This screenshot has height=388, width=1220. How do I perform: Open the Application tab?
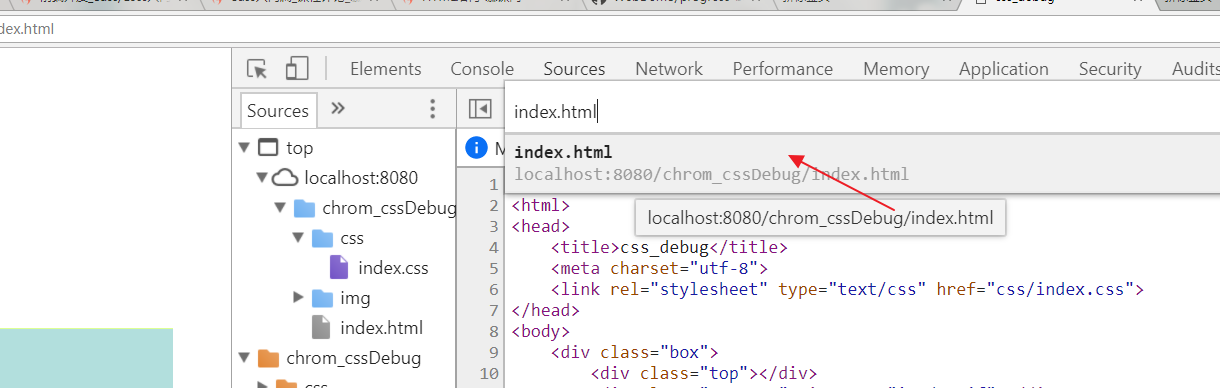click(x=1003, y=69)
